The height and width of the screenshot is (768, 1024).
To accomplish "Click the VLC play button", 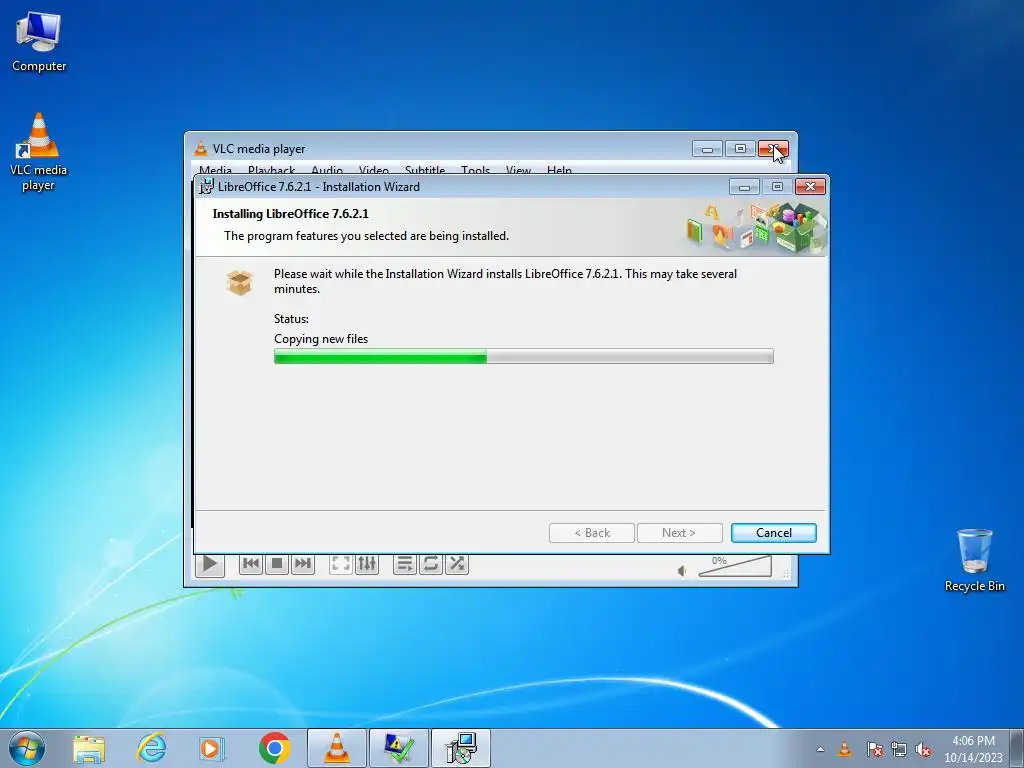I will [210, 564].
